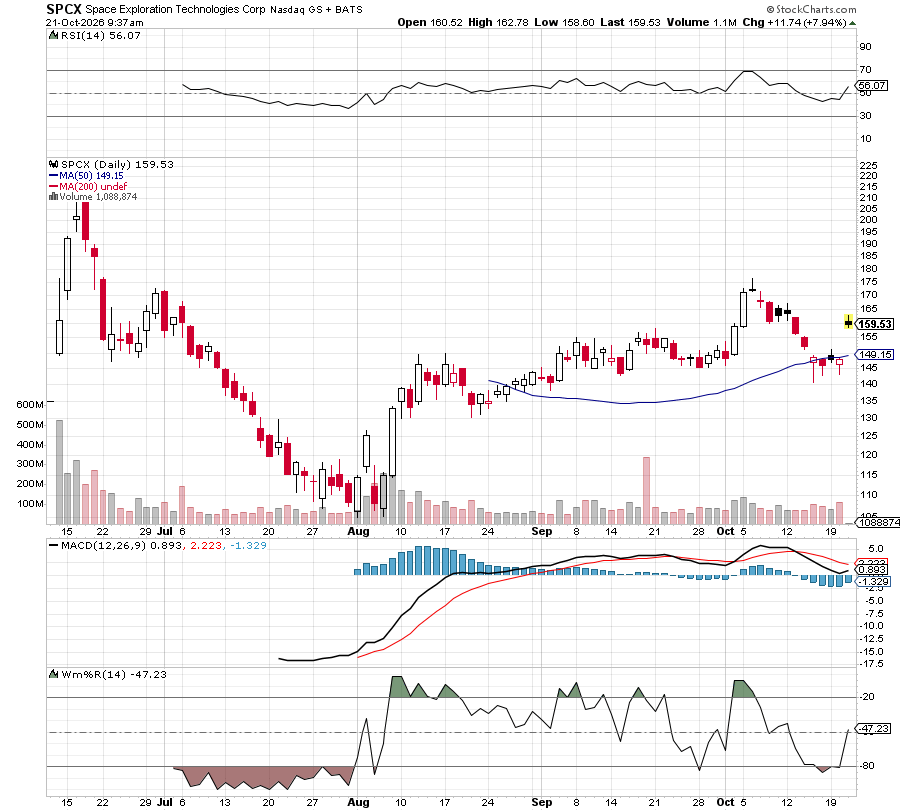Click the tallest pink September volume bar
Viewport: 900px width, 811px height.
pos(646,491)
